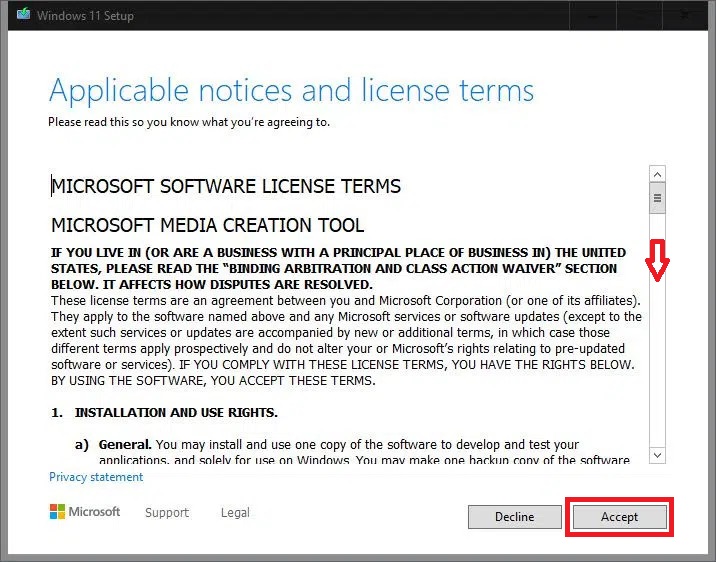Click the 'MICROSOFT SOFTWARE LICENSE TERMS' heading

click(226, 186)
